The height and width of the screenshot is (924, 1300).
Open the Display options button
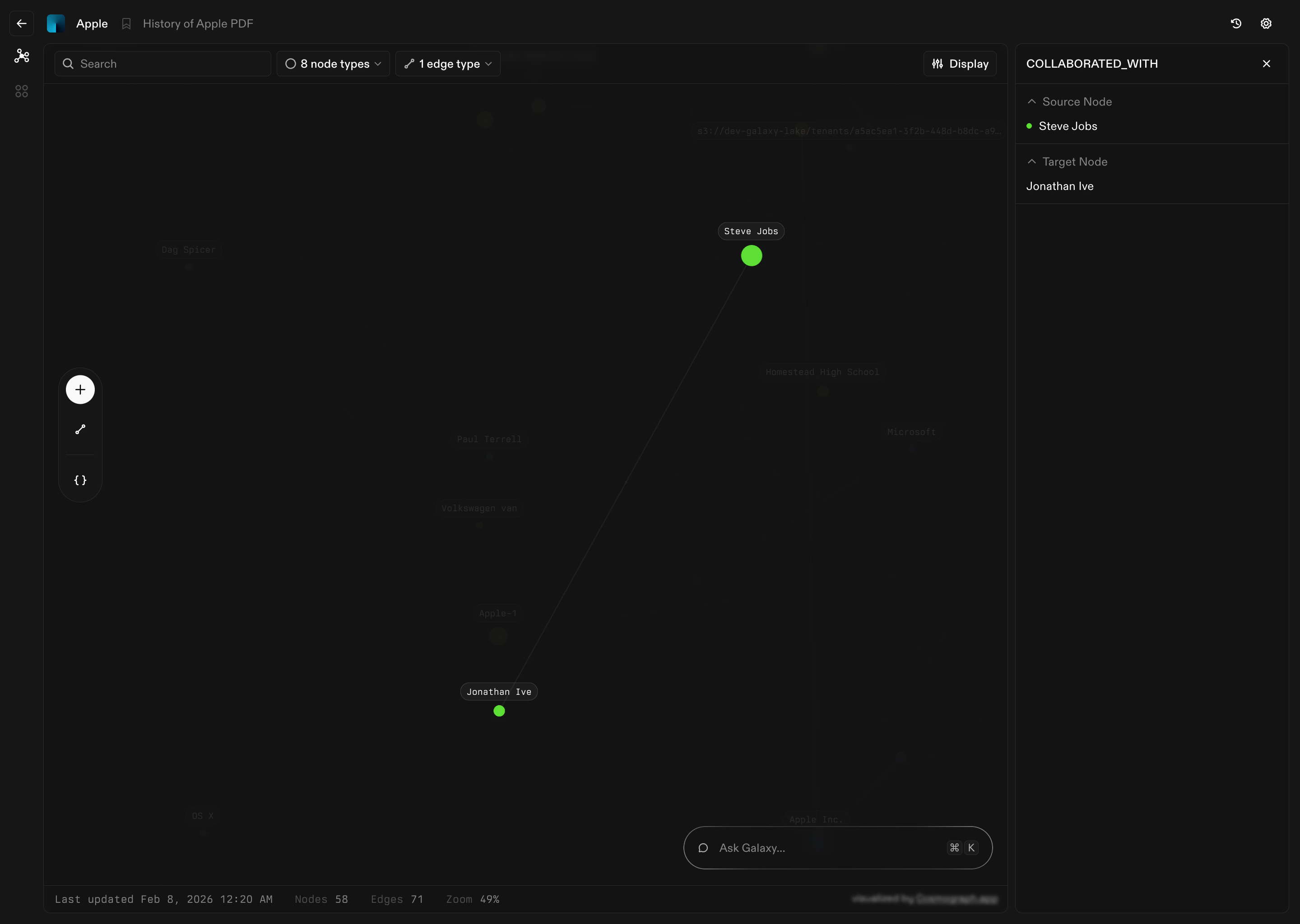960,64
